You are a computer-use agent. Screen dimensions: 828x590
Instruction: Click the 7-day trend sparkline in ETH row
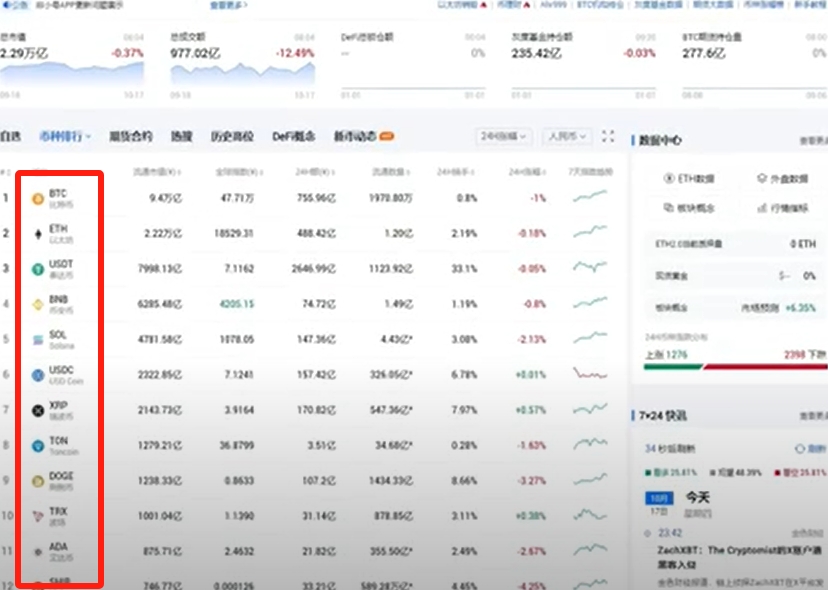pyautogui.click(x=590, y=231)
